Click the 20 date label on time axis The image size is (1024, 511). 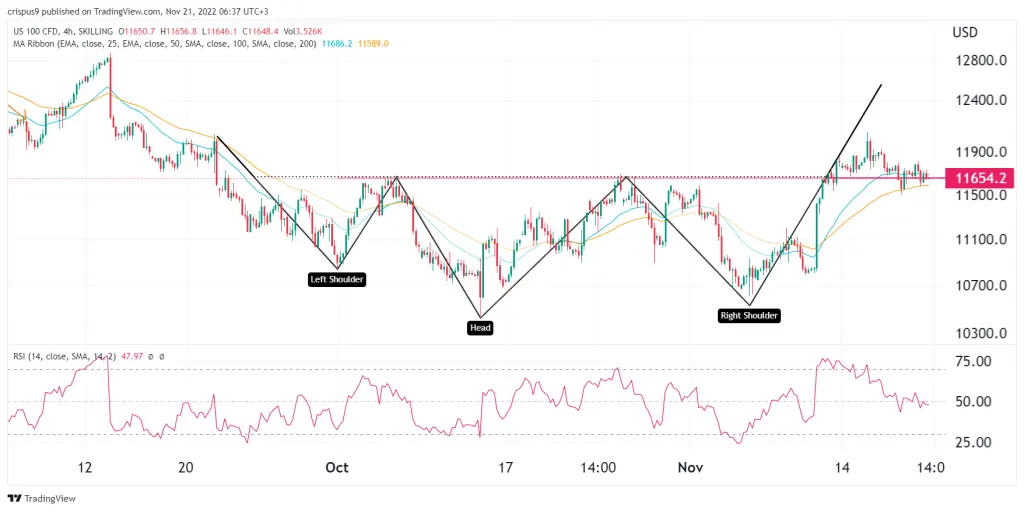click(185, 468)
